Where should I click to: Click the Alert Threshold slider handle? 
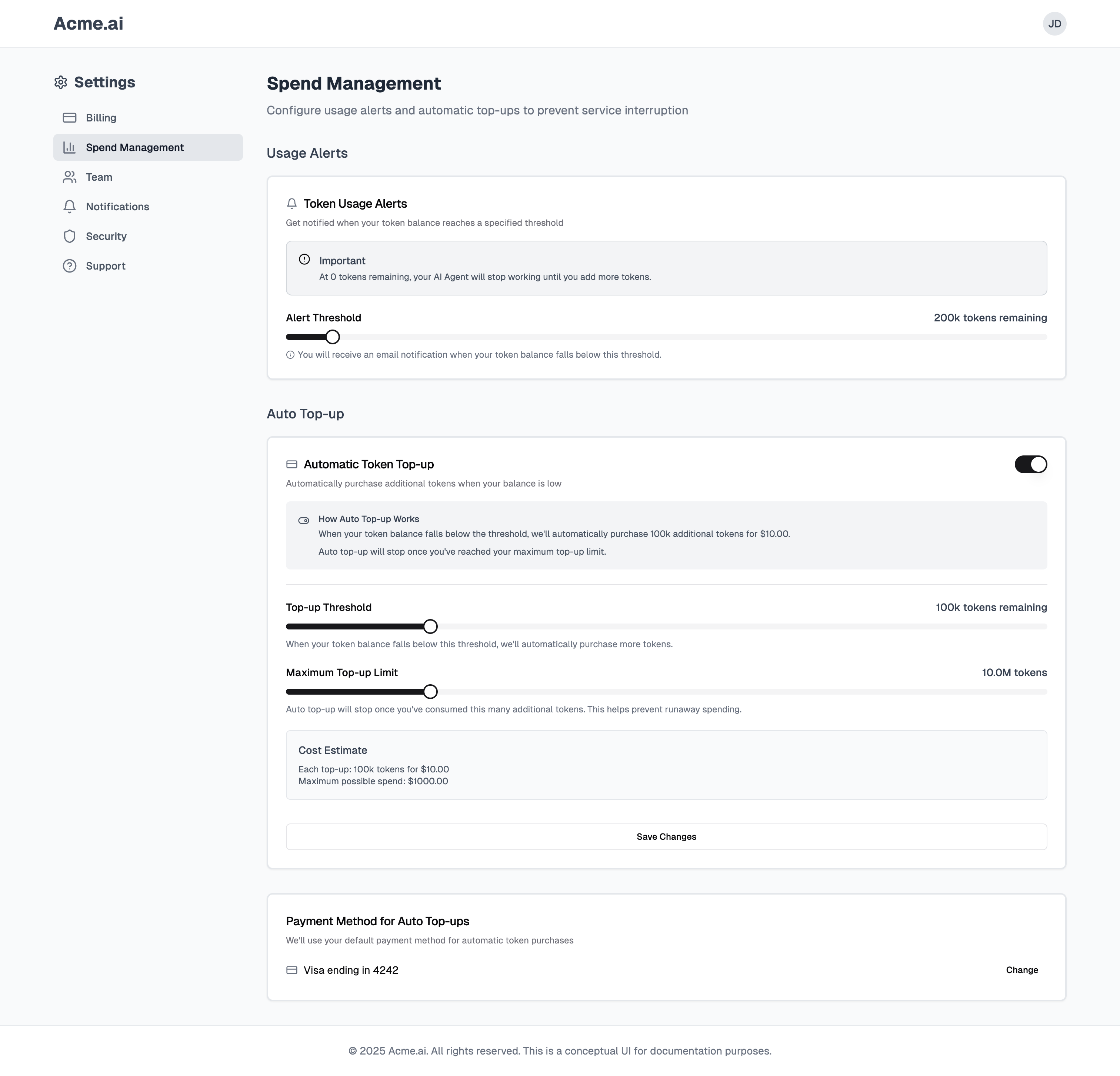pos(333,337)
